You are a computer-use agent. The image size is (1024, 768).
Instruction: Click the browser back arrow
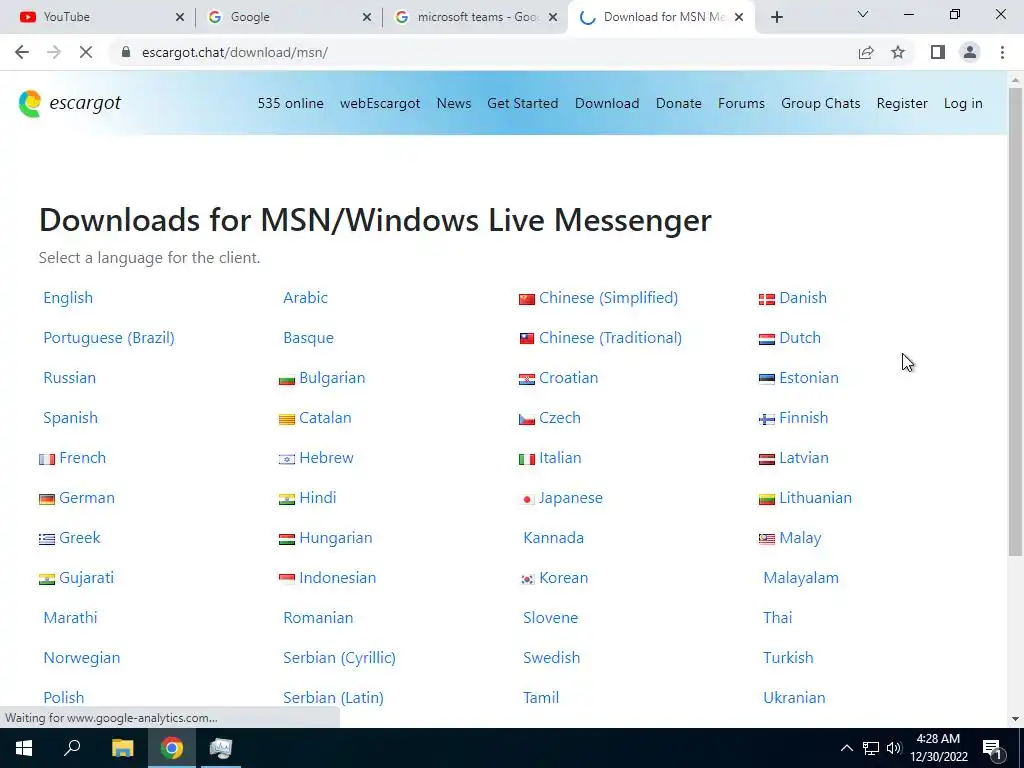(x=22, y=52)
